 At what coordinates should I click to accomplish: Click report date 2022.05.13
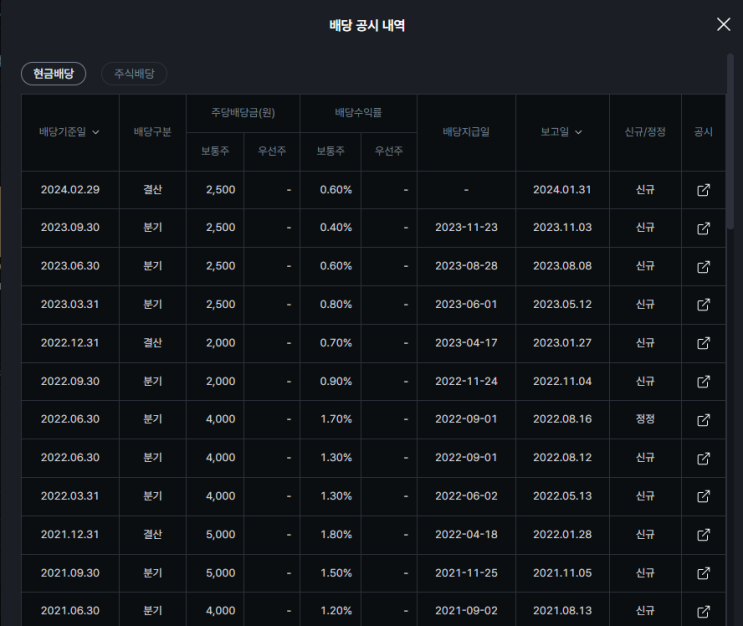click(562, 496)
